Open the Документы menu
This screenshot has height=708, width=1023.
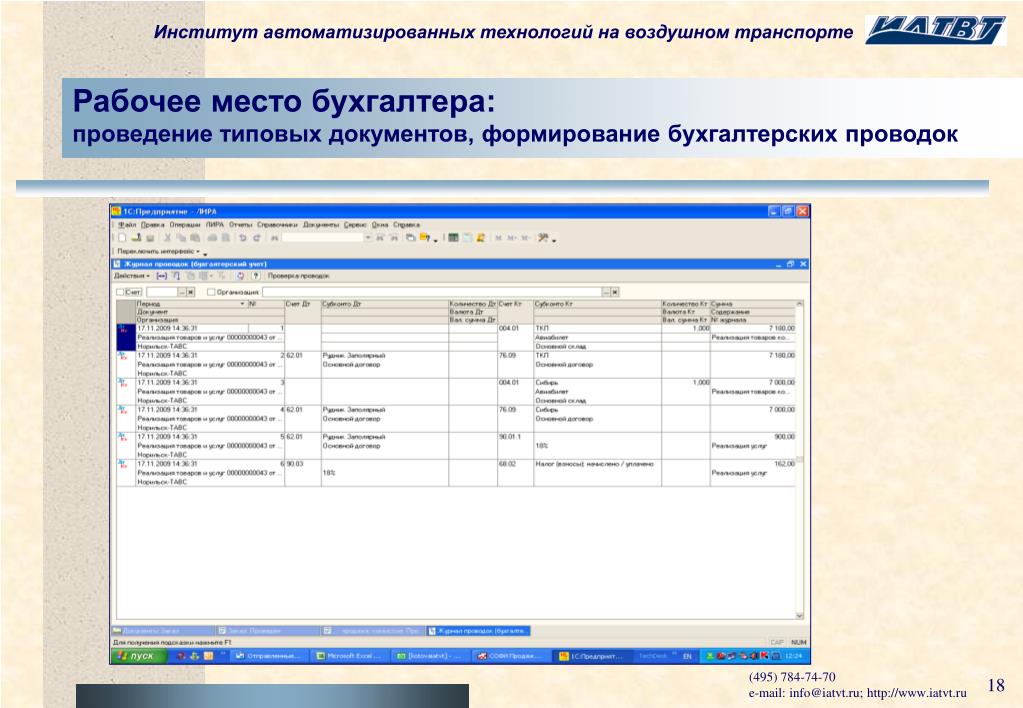[321, 224]
